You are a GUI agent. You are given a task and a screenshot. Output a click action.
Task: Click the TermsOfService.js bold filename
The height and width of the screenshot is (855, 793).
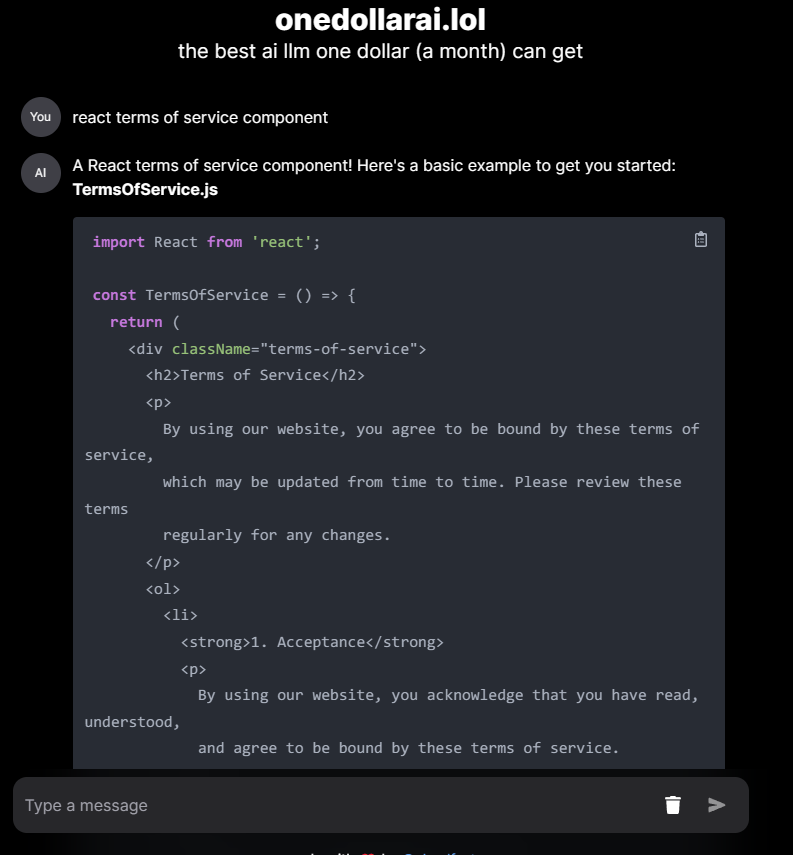pyautogui.click(x=145, y=189)
